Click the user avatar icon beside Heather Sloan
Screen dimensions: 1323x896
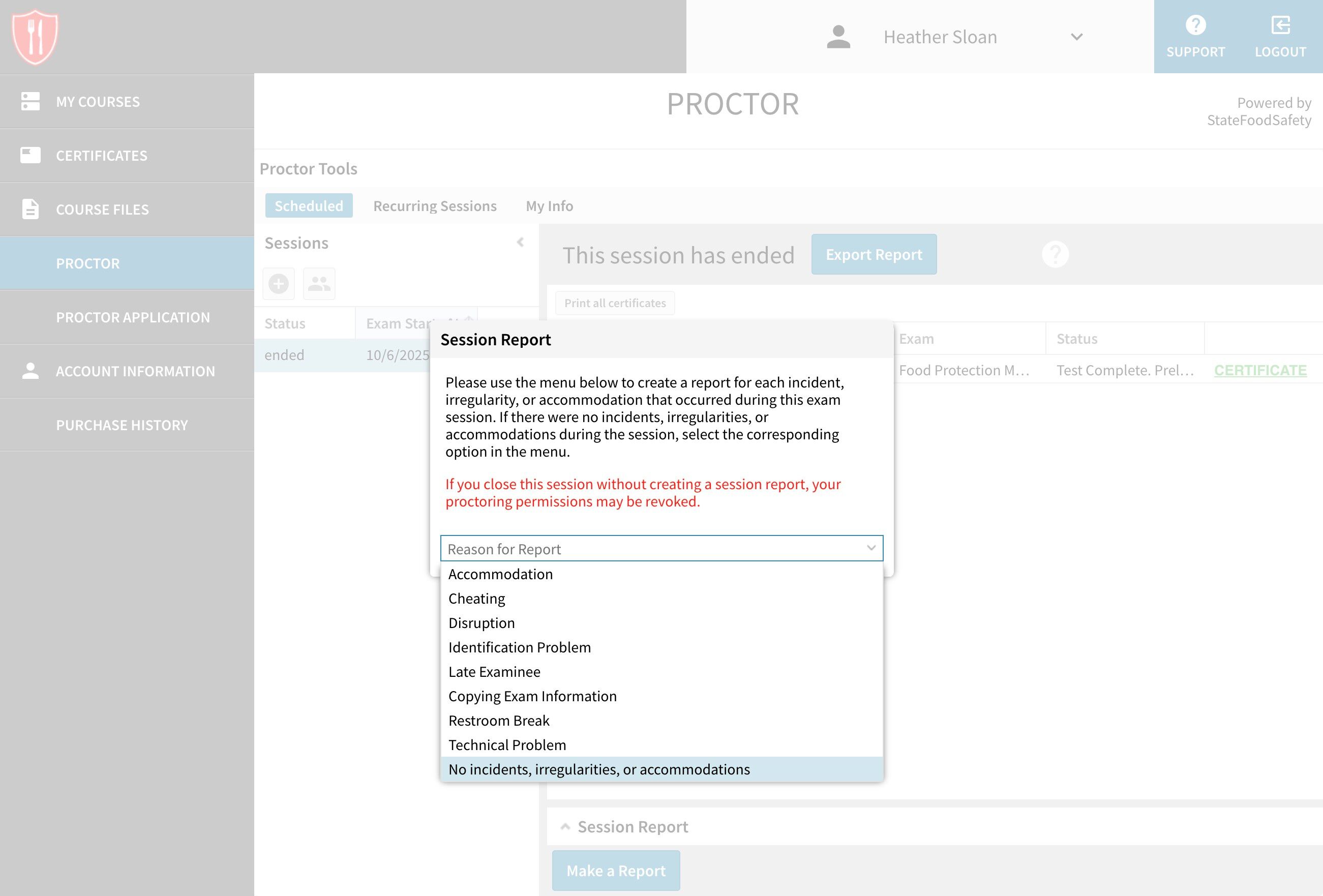[x=838, y=37]
